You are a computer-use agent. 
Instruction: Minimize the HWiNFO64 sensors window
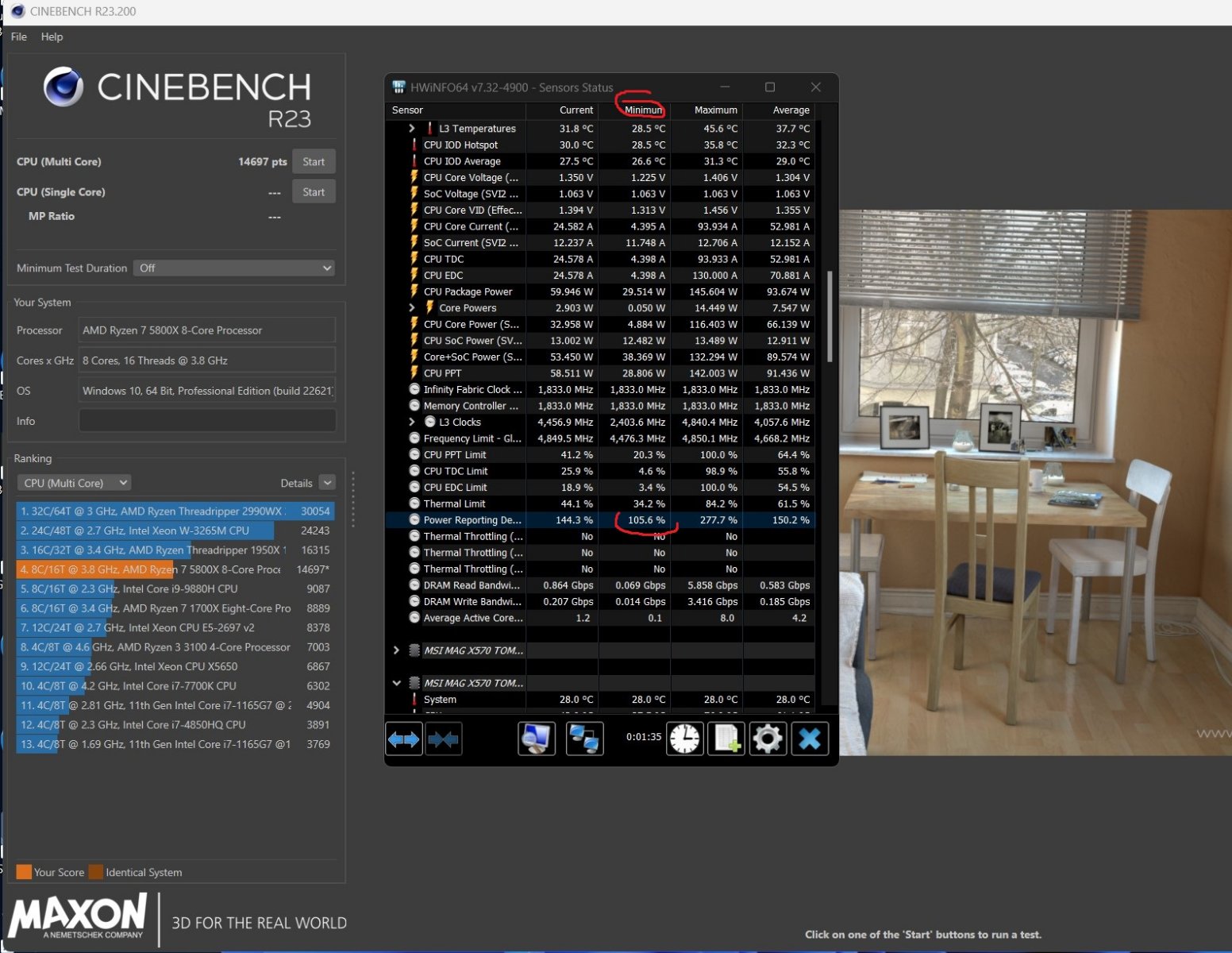[x=725, y=87]
